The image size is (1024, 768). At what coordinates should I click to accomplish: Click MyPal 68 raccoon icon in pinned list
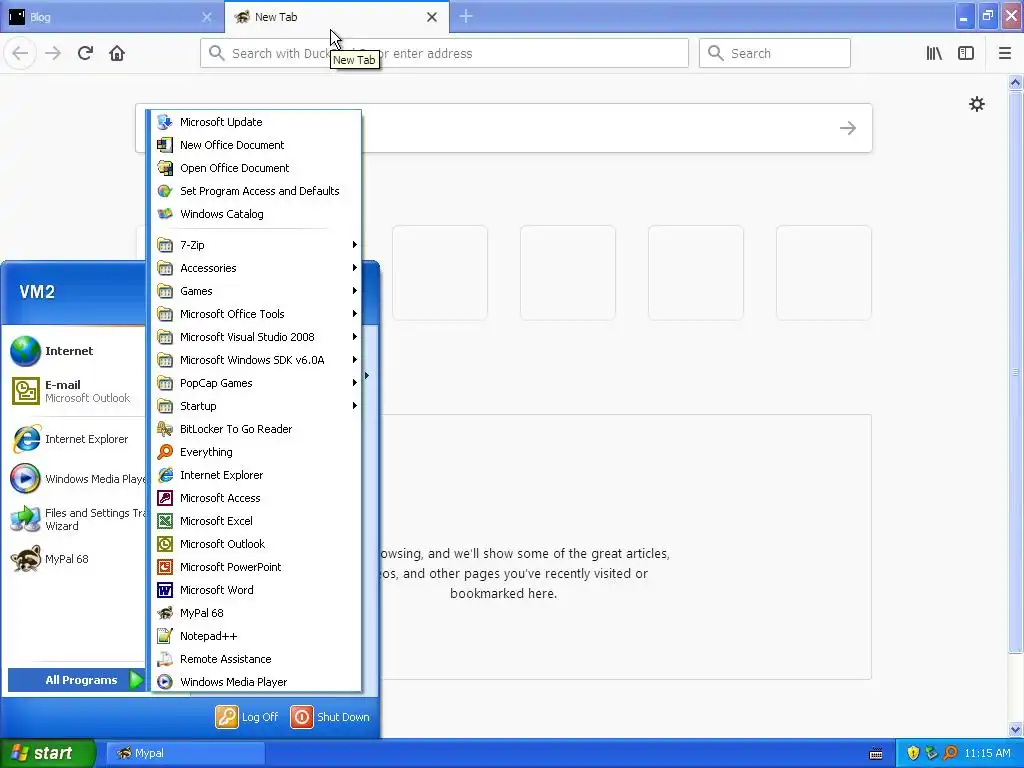25,559
